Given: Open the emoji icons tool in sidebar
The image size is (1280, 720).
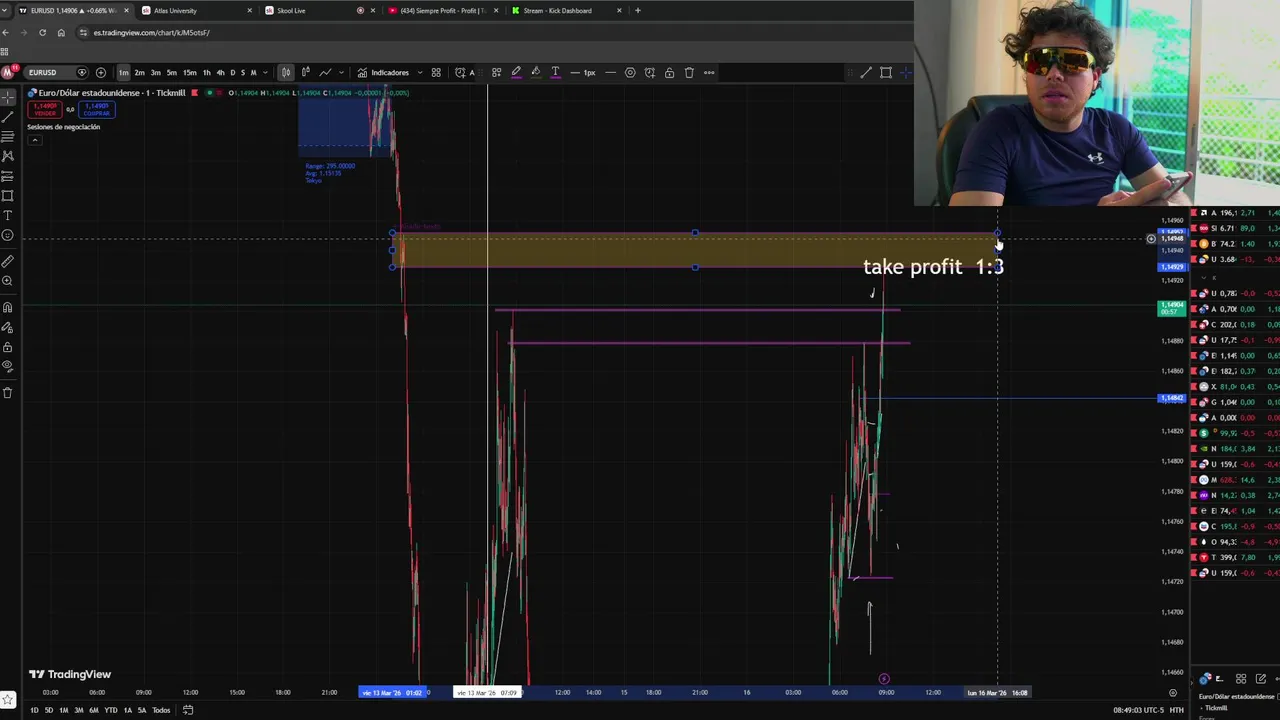Looking at the screenshot, I should pyautogui.click(x=7, y=236).
